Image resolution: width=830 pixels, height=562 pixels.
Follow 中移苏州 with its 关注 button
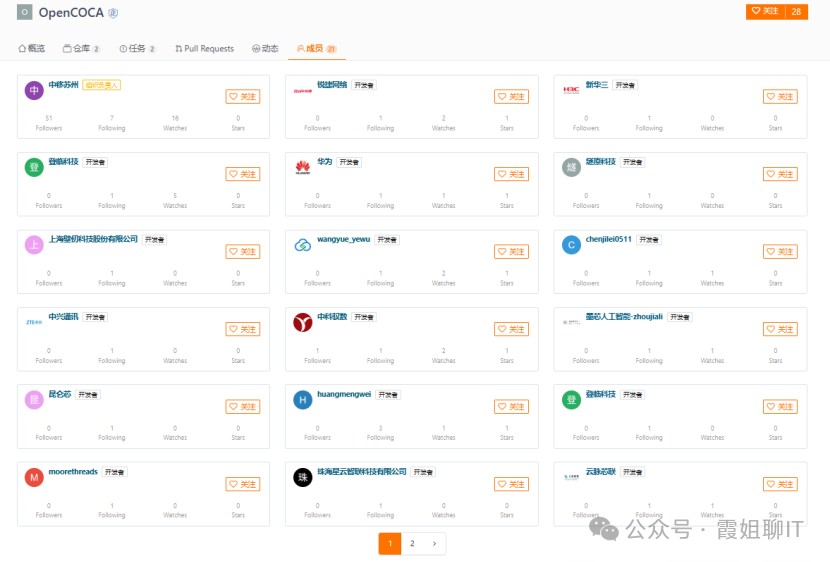(243, 97)
